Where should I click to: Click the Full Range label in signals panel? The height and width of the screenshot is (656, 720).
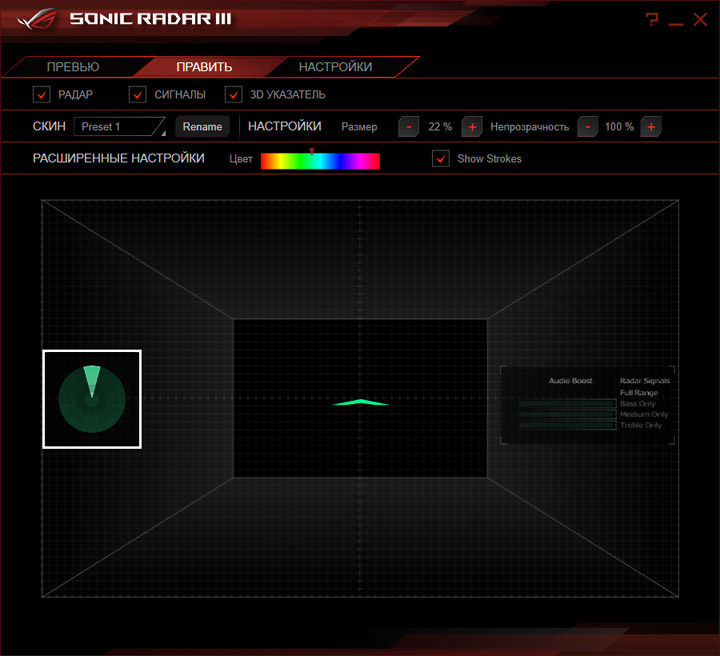[639, 393]
